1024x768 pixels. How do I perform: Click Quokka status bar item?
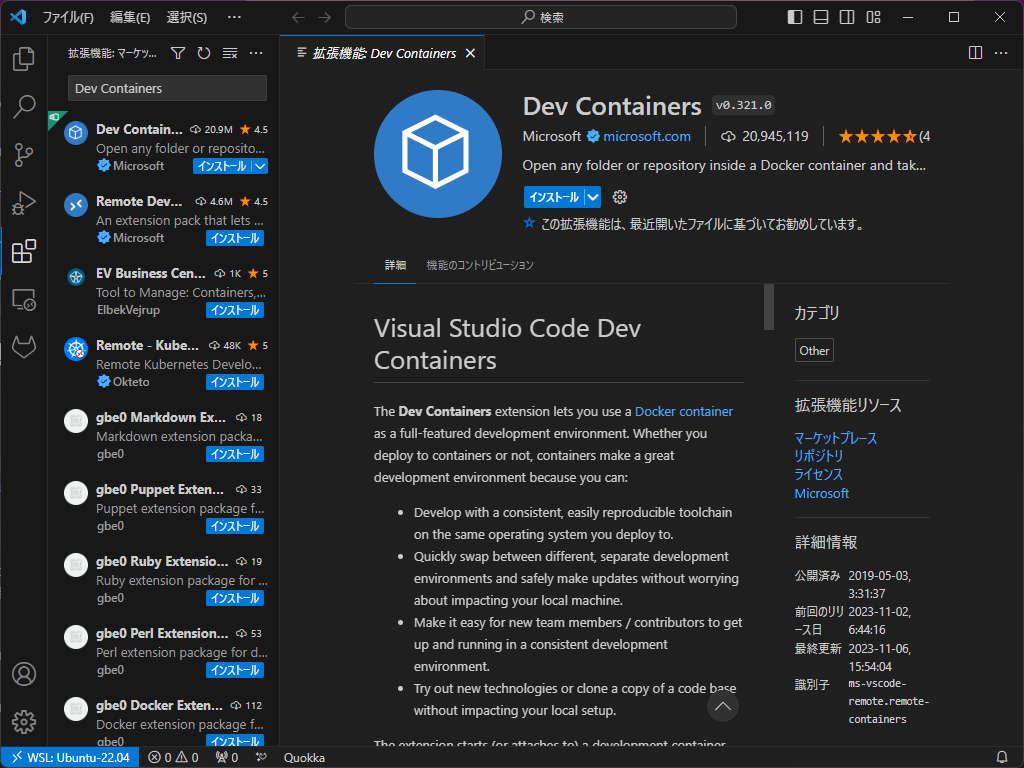tap(304, 758)
